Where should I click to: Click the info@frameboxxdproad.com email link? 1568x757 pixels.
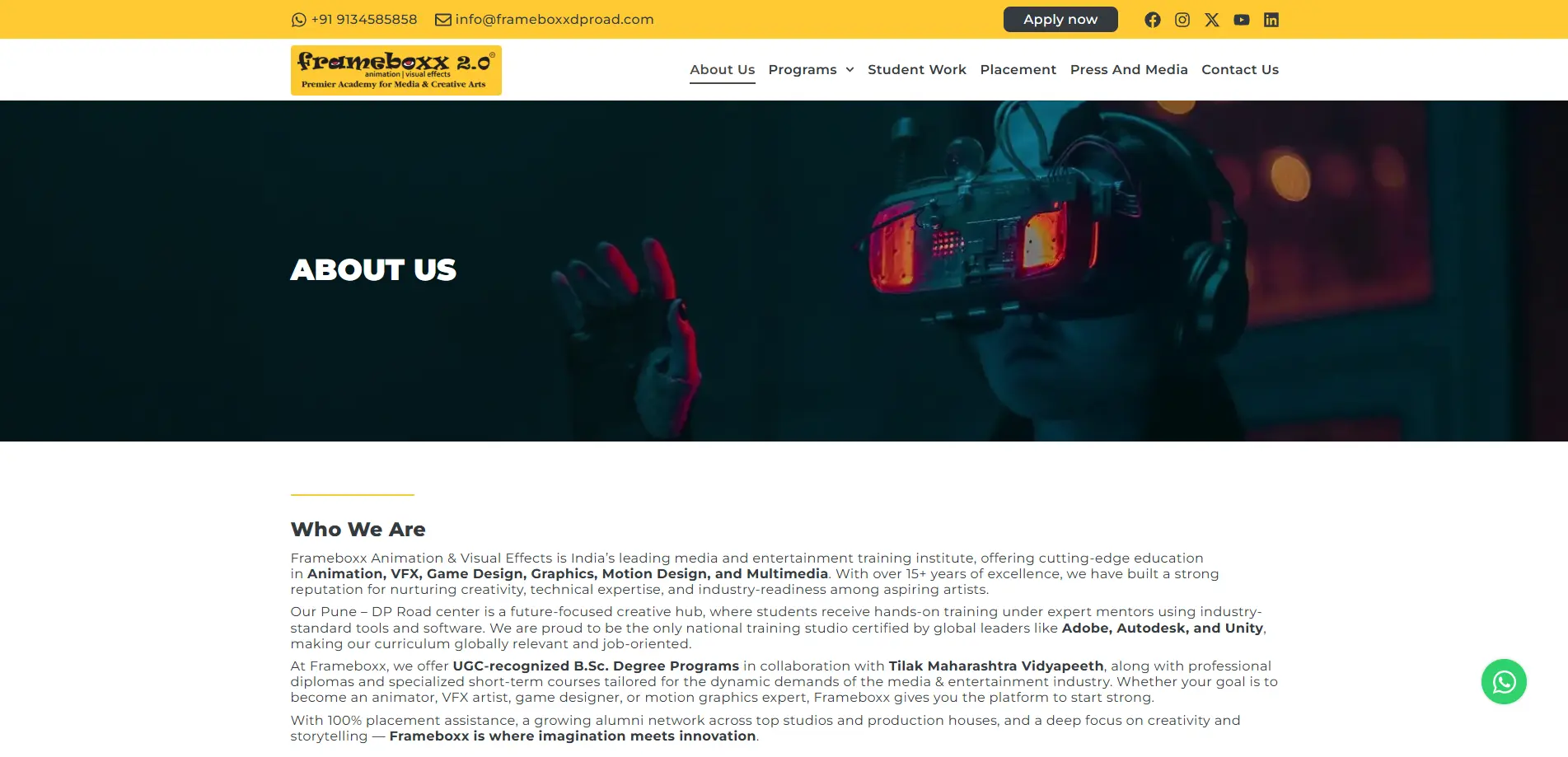(x=554, y=20)
